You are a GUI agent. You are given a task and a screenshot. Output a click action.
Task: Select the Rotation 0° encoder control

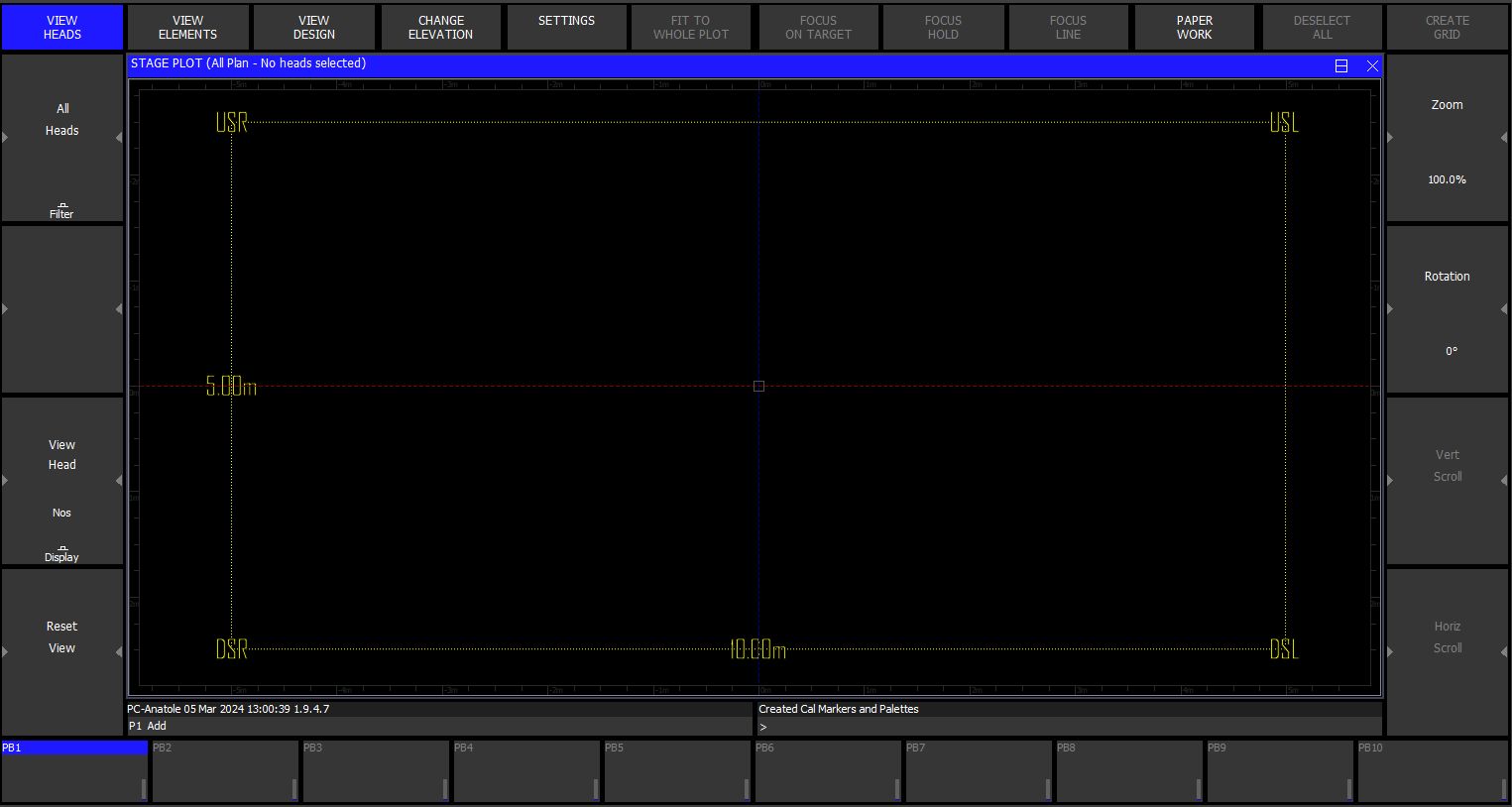pos(1447,310)
